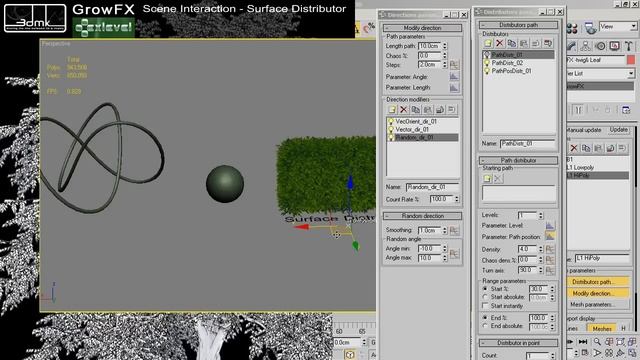Add a new direction modifier
Image resolution: width=640 pixels, height=360 pixels.
tap(392, 109)
